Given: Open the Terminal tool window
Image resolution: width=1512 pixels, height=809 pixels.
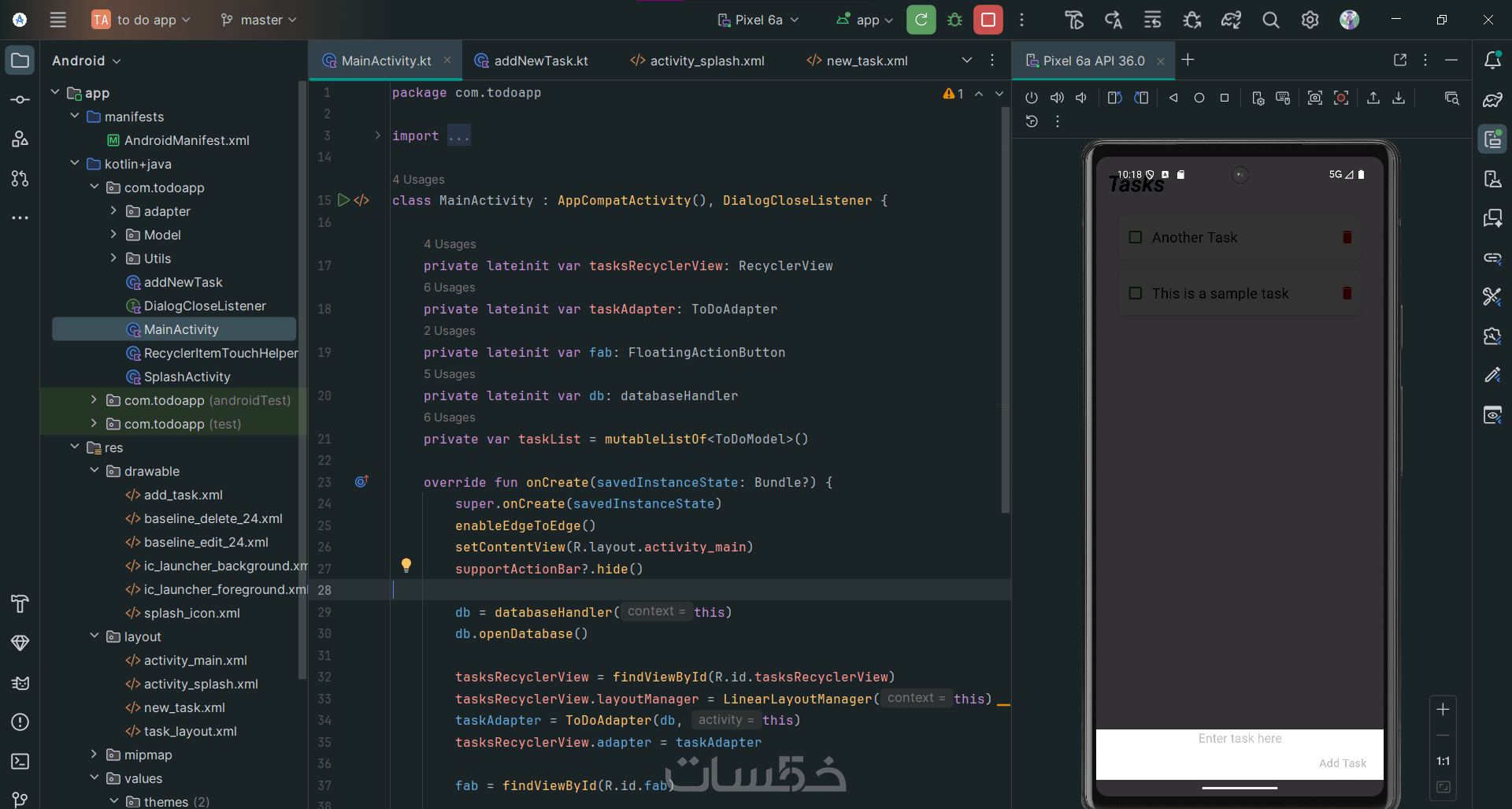Looking at the screenshot, I should click(x=20, y=762).
